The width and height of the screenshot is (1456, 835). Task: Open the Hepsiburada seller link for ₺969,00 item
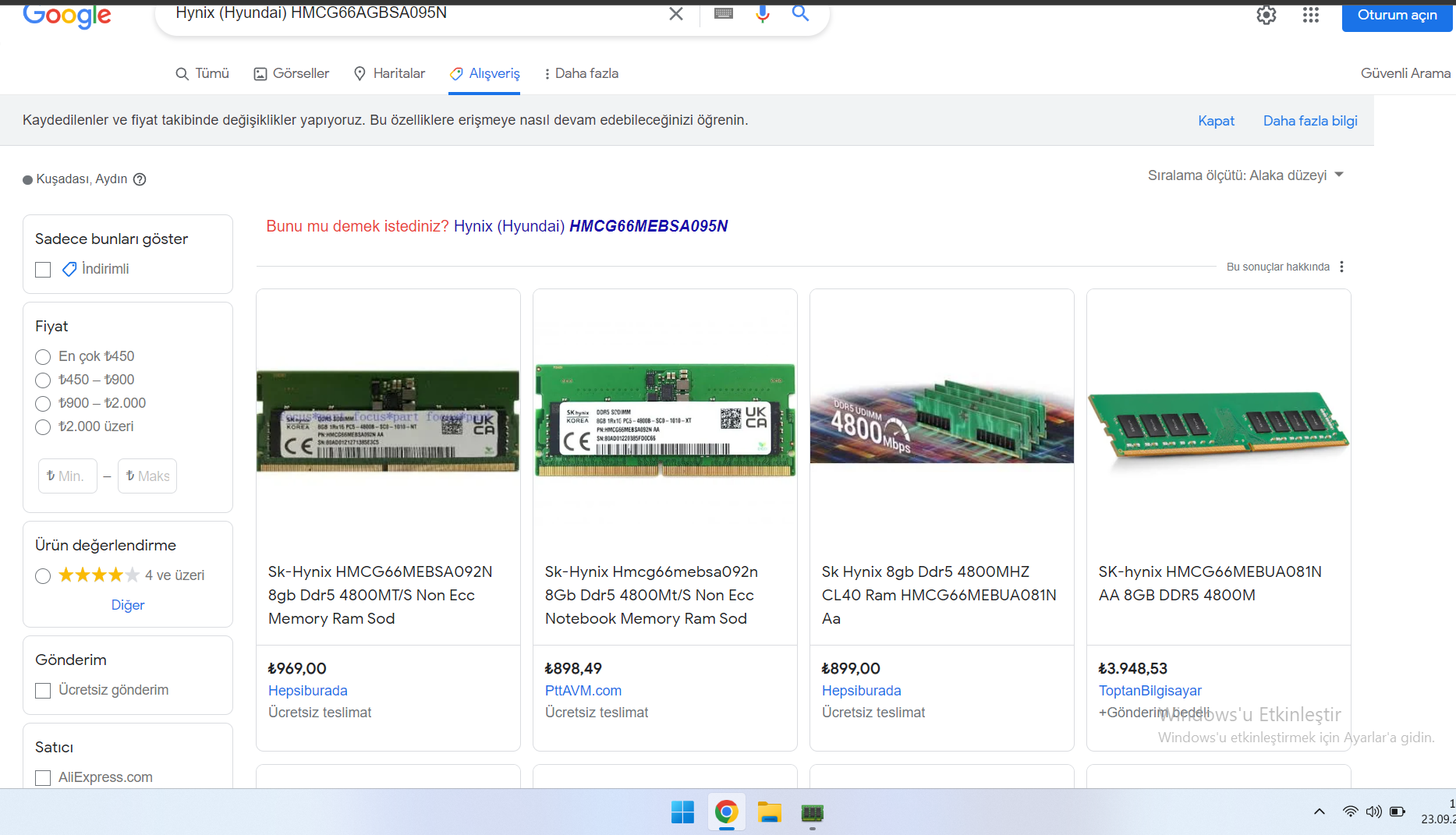coord(308,691)
